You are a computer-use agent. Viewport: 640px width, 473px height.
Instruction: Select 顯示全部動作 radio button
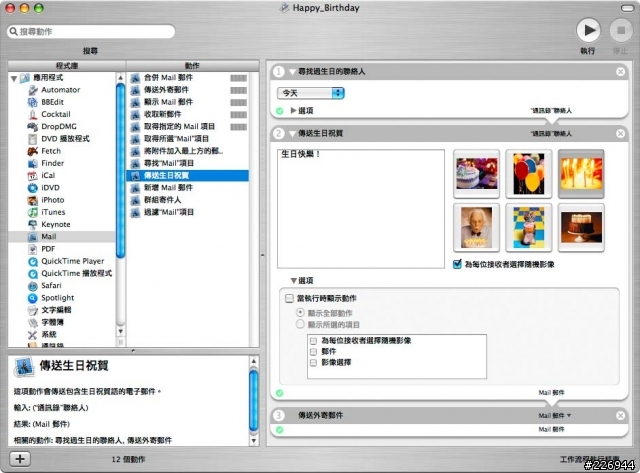click(x=300, y=313)
